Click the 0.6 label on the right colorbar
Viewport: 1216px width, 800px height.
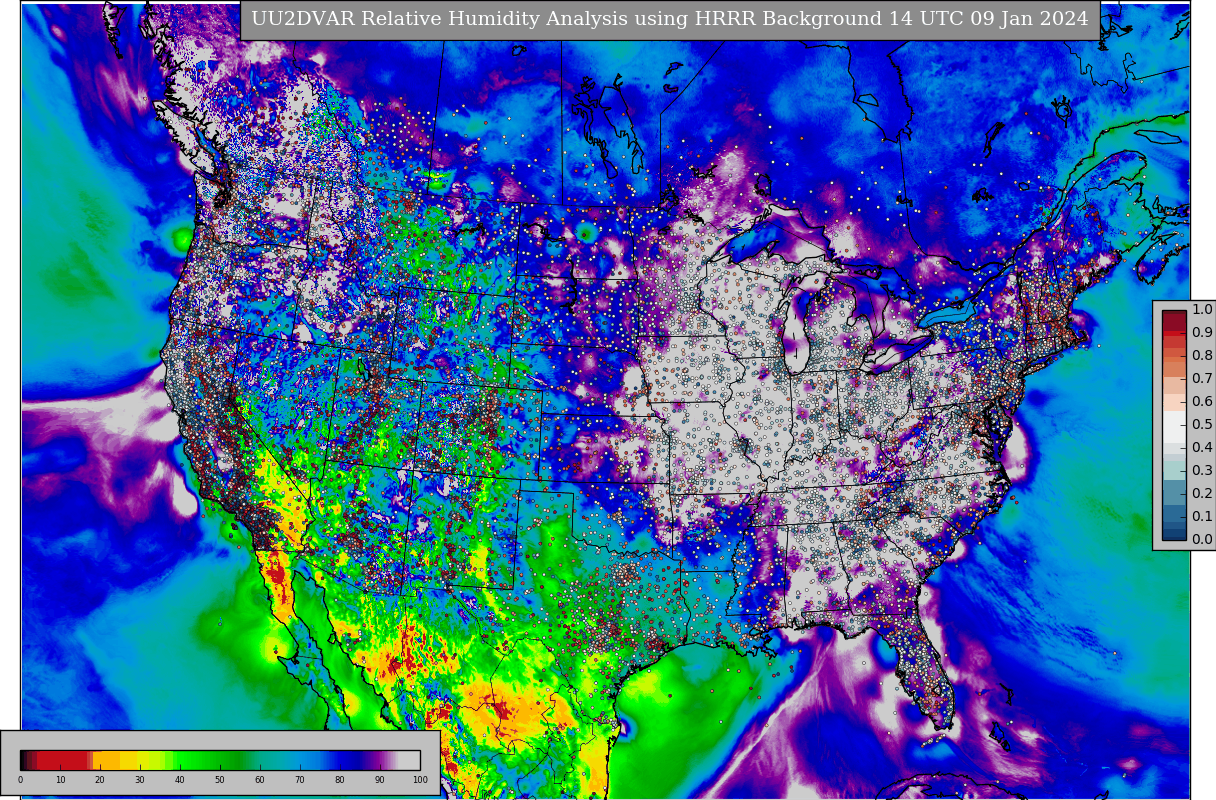(x=1202, y=401)
